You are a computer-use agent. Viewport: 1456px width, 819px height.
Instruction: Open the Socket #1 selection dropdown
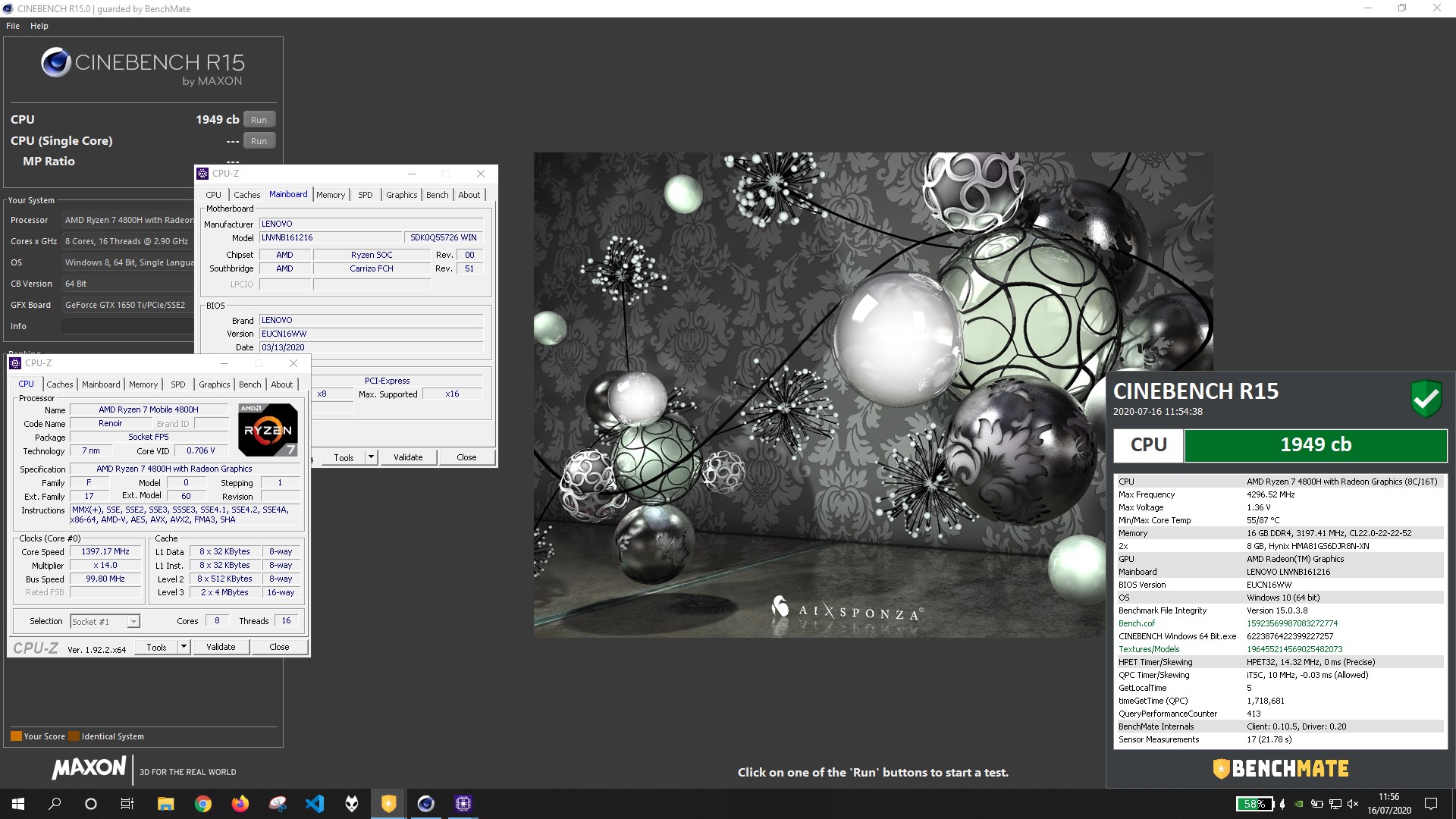tap(105, 622)
